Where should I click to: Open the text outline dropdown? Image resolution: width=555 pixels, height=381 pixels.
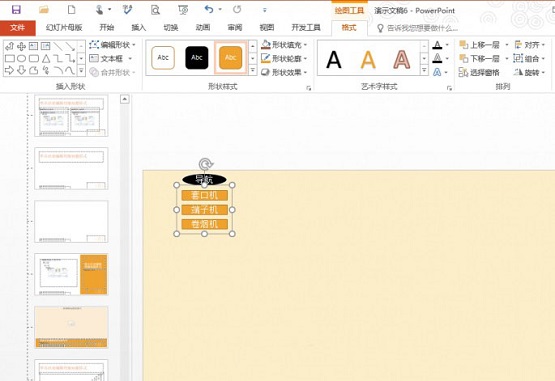pyautogui.click(x=447, y=58)
